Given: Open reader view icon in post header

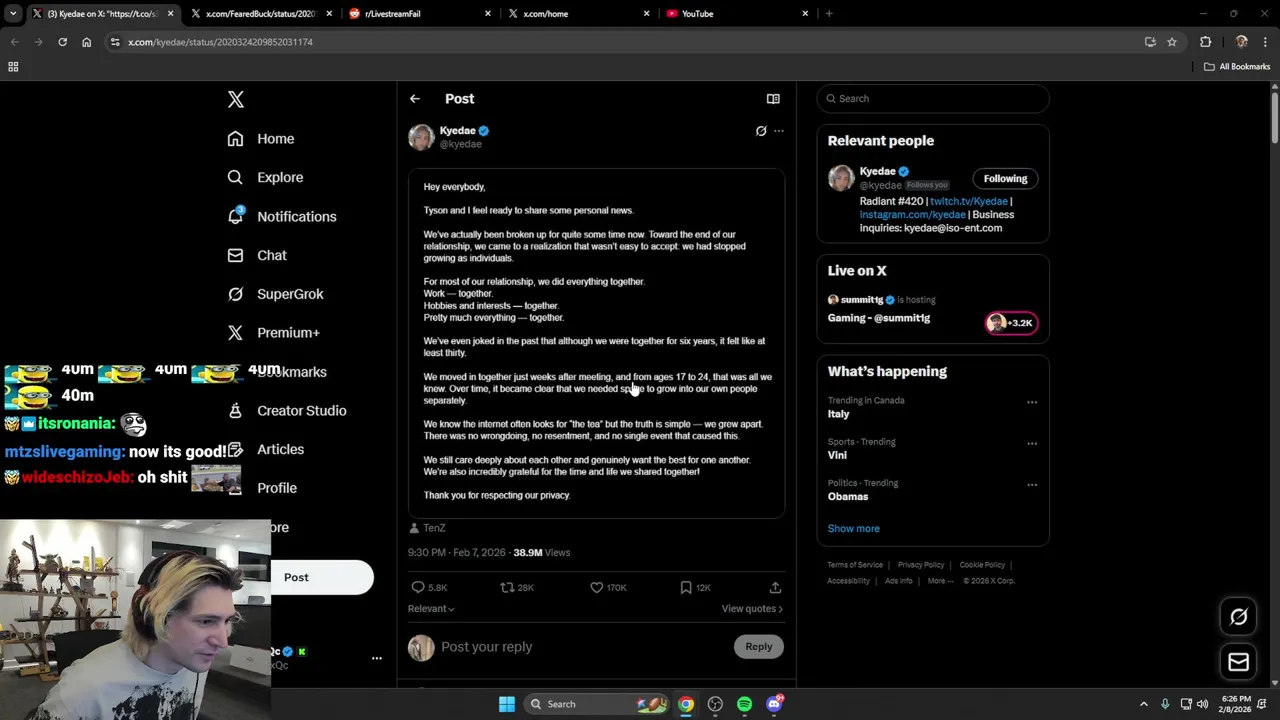Looking at the screenshot, I should 773,99.
